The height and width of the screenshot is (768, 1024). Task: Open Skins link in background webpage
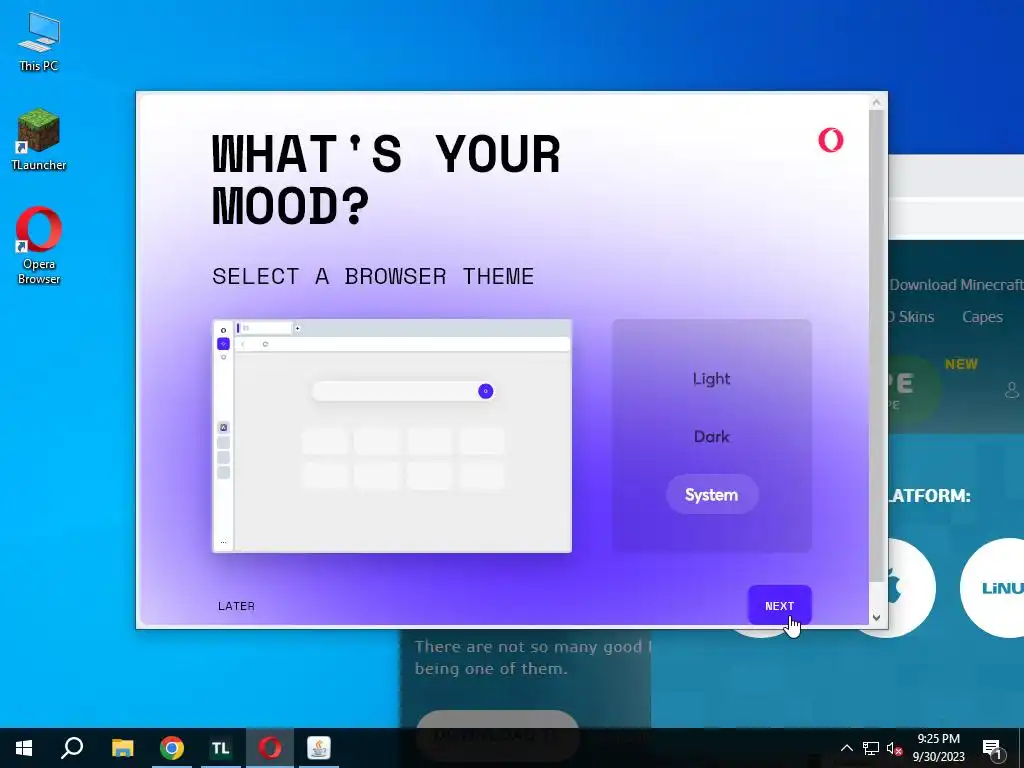(912, 317)
